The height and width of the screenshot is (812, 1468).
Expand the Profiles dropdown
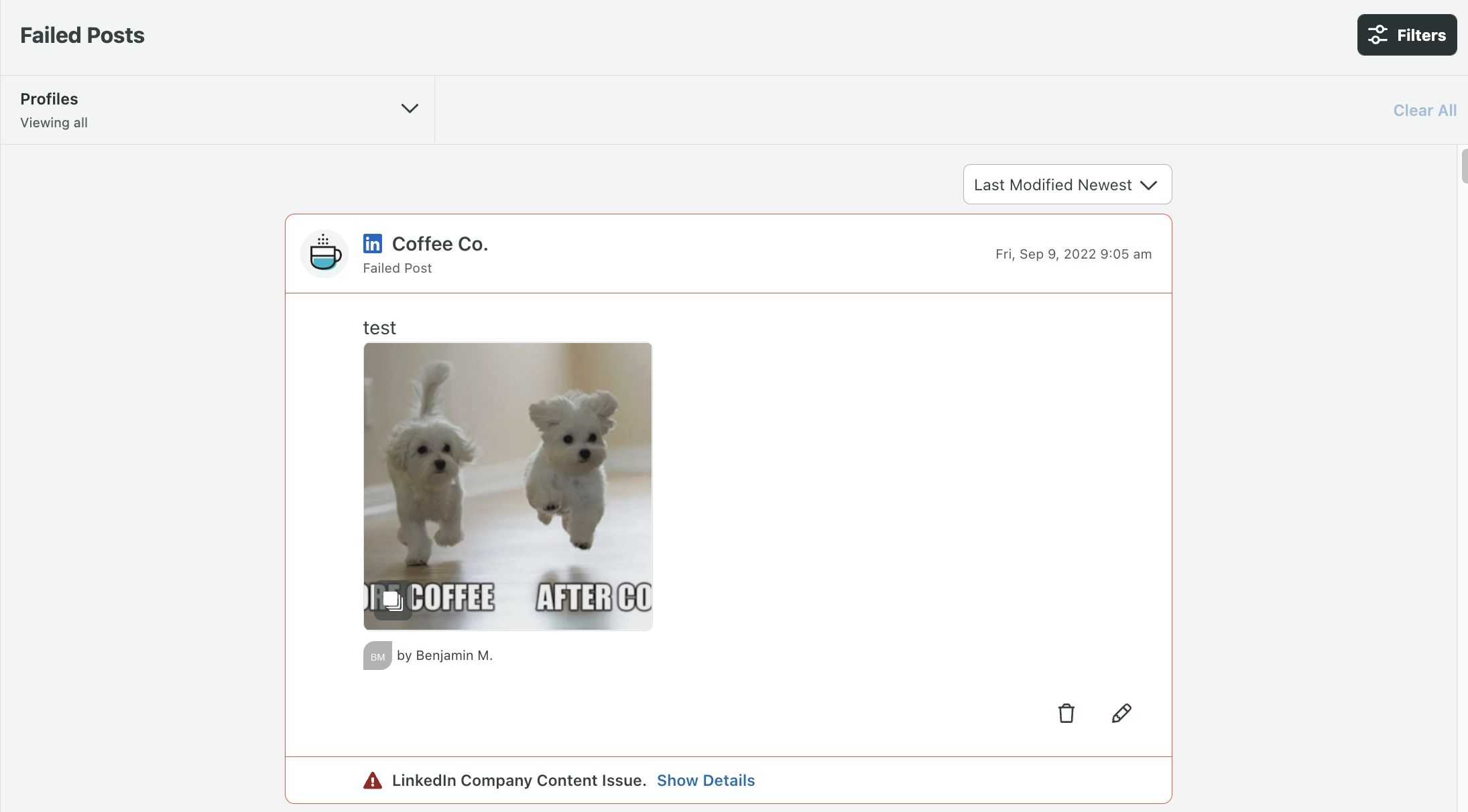click(217, 109)
